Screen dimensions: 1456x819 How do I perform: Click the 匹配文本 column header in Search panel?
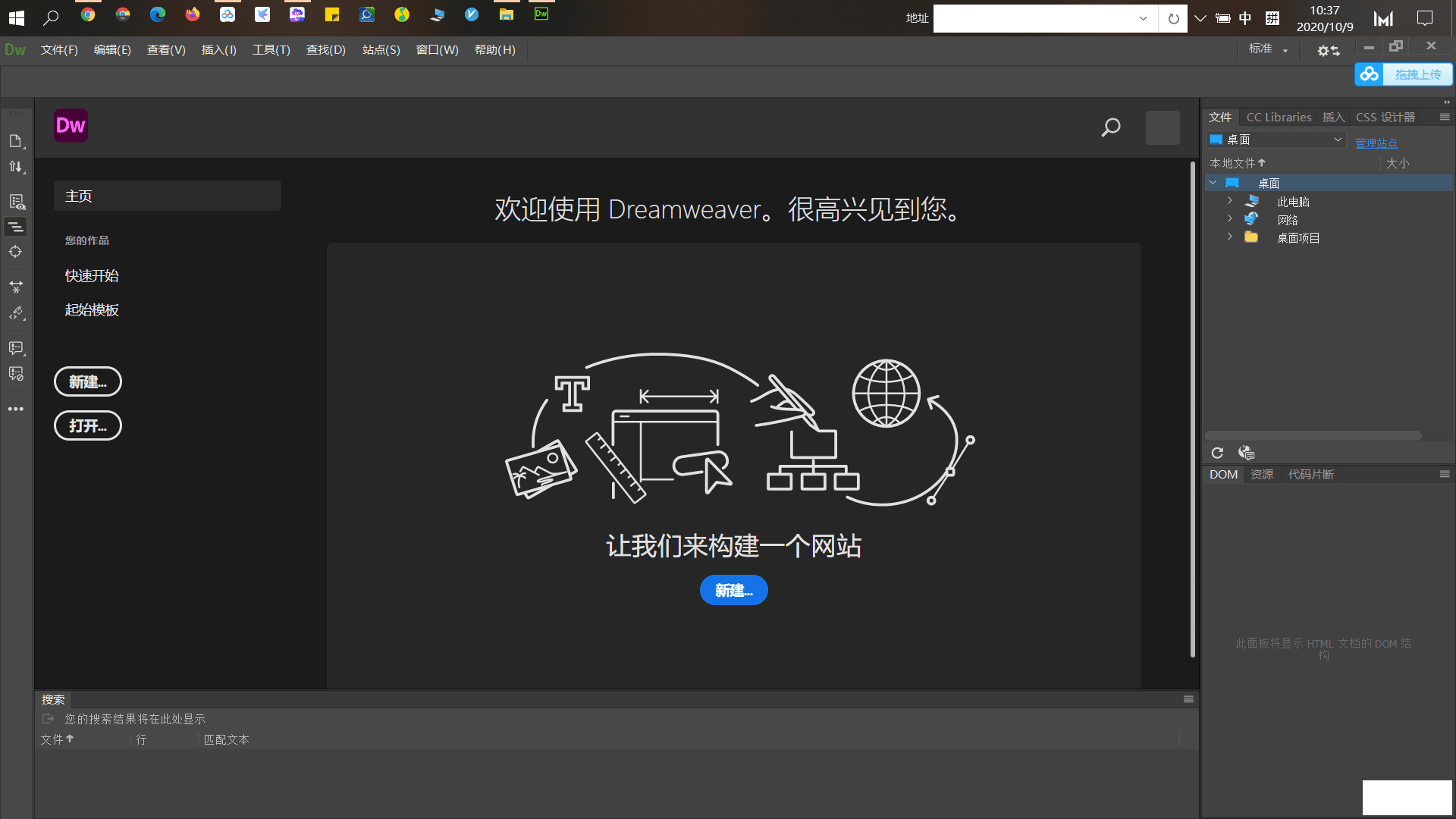(x=226, y=739)
